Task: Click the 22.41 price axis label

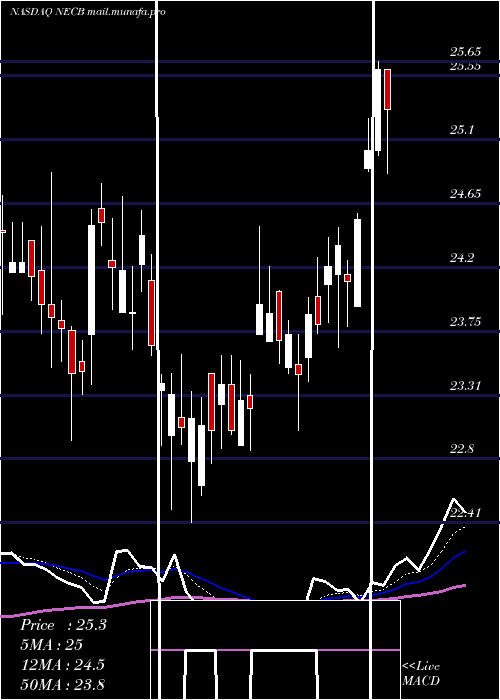Action: point(466,512)
